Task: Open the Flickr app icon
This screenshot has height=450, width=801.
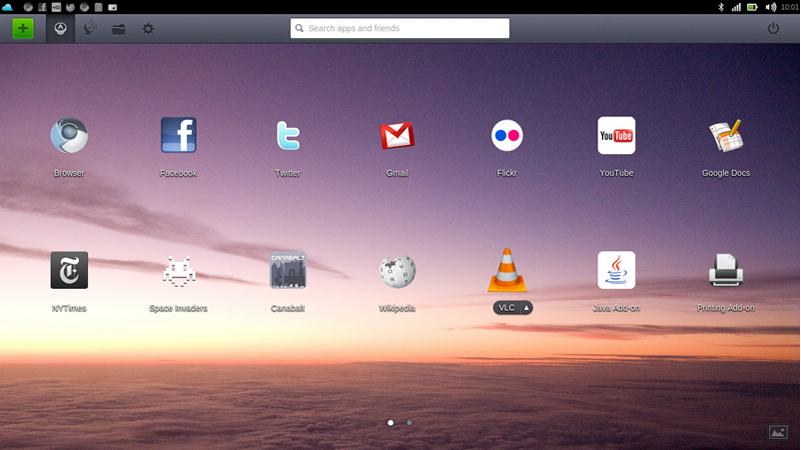Action: pos(507,135)
